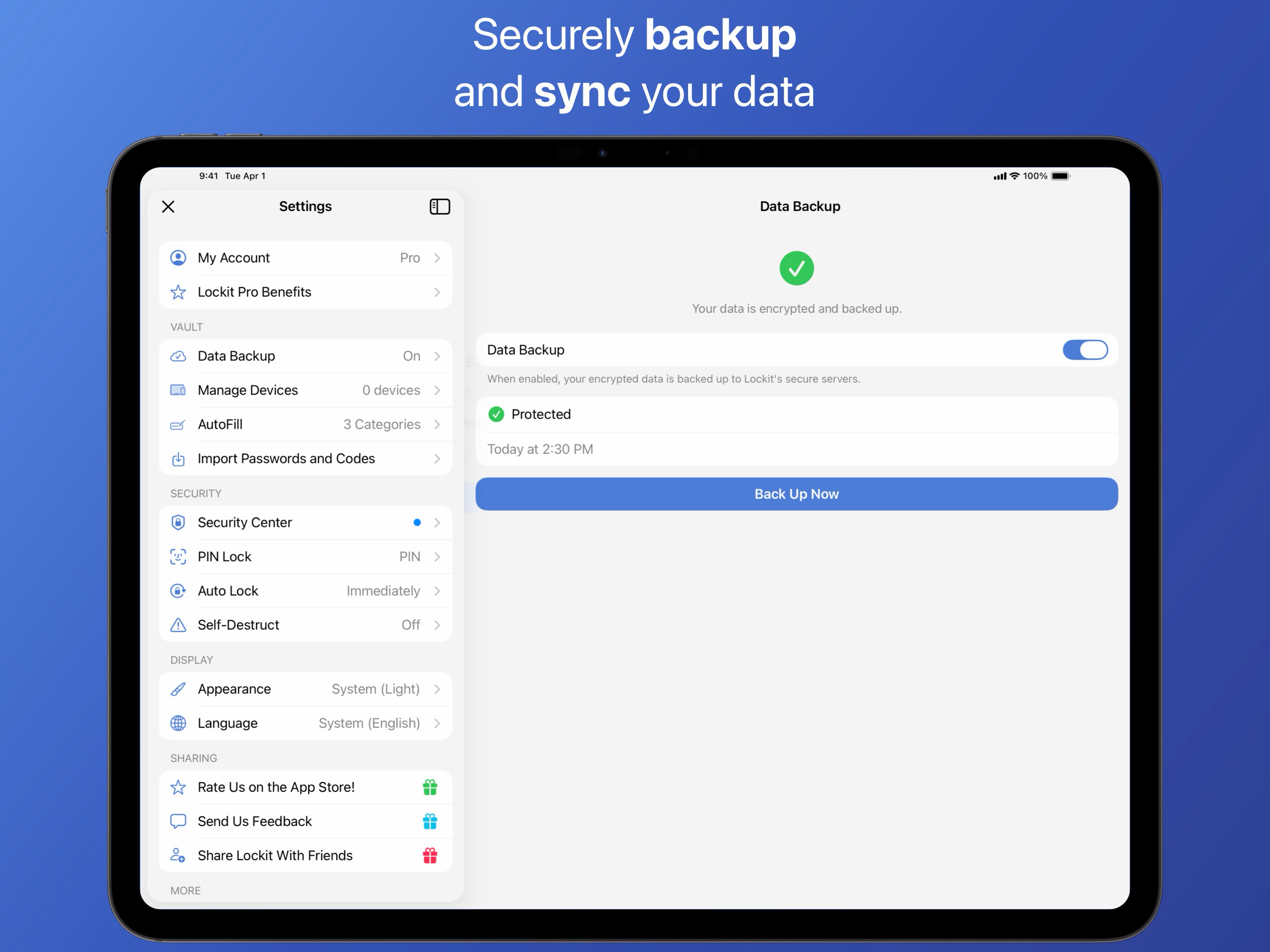Close the Settings panel with the X icon
The image size is (1270, 952).
168,207
